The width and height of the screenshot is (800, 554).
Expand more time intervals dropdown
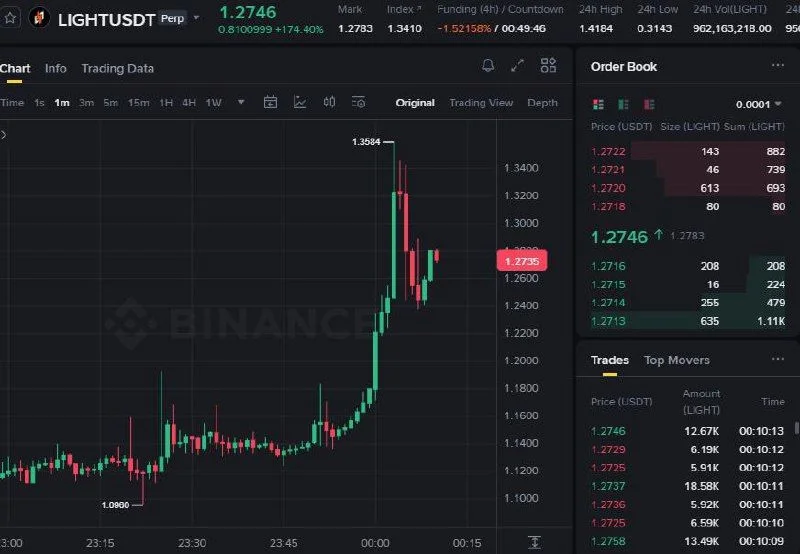click(x=241, y=103)
